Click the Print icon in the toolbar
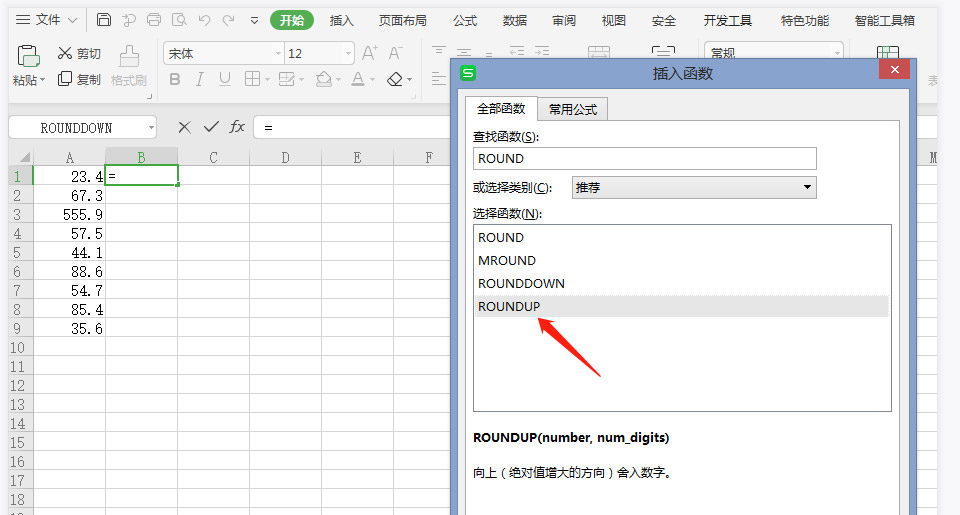 point(153,20)
